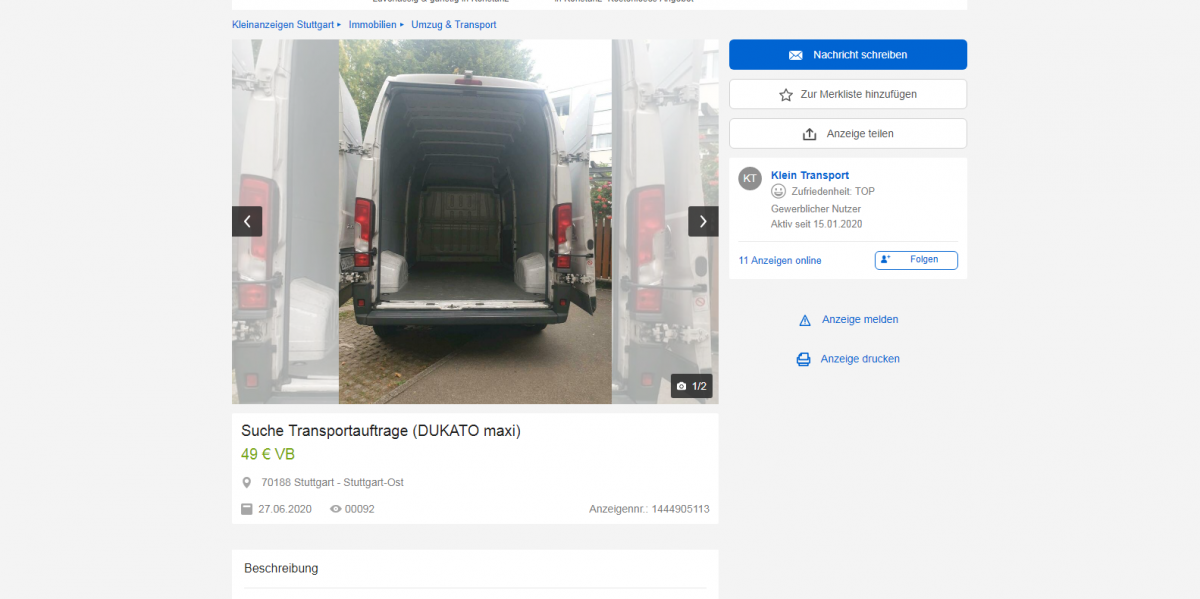1200x599 pixels.
Task: Print listing via Anzeige drucken
Action: [x=860, y=359]
